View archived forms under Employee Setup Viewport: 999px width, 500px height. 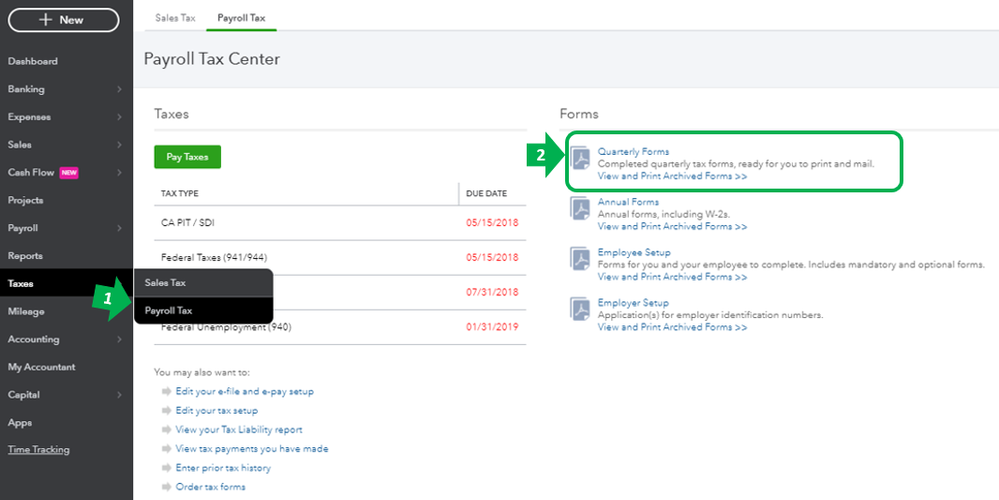click(672, 277)
